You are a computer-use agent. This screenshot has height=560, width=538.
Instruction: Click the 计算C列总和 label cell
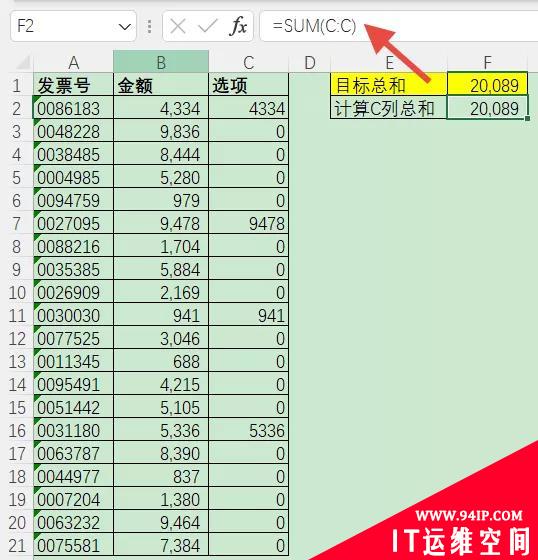pyautogui.click(x=389, y=107)
